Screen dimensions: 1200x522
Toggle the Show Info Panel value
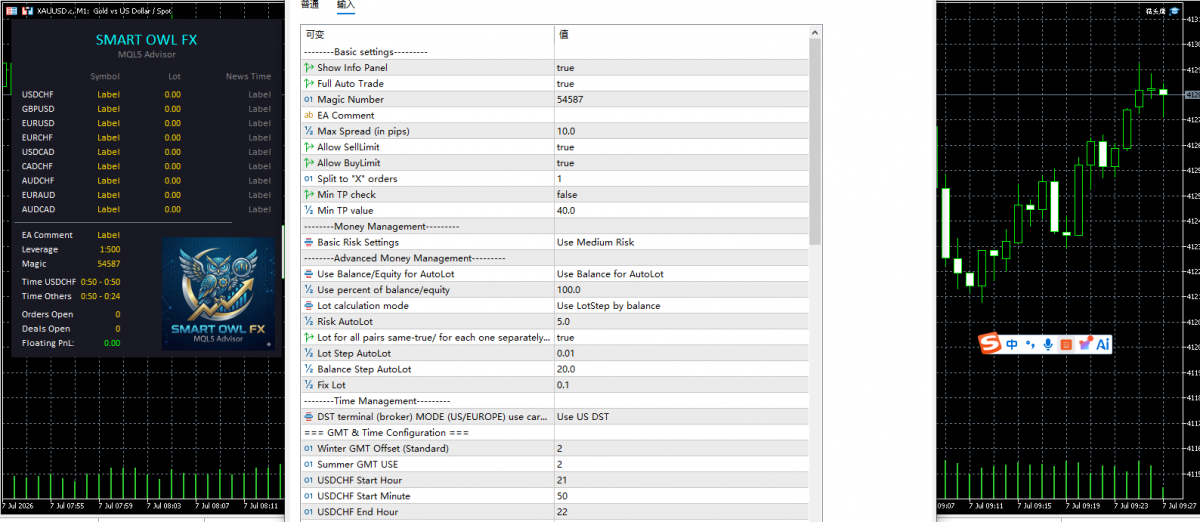pyautogui.click(x=681, y=68)
